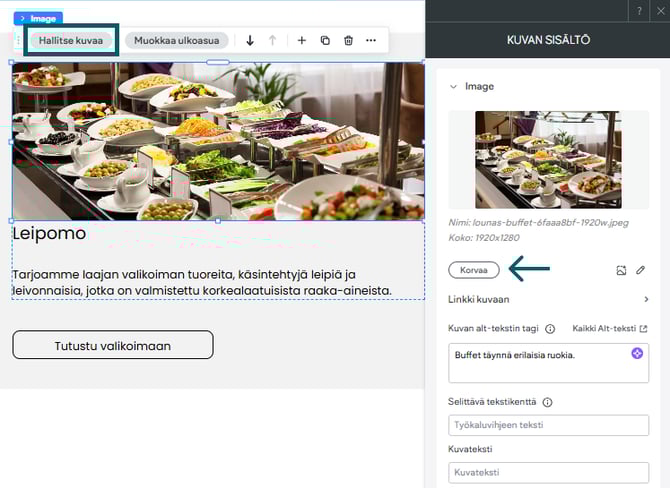Open the Kaikki Alt-teksti link
Screen dimensions: 670x488
(610, 328)
